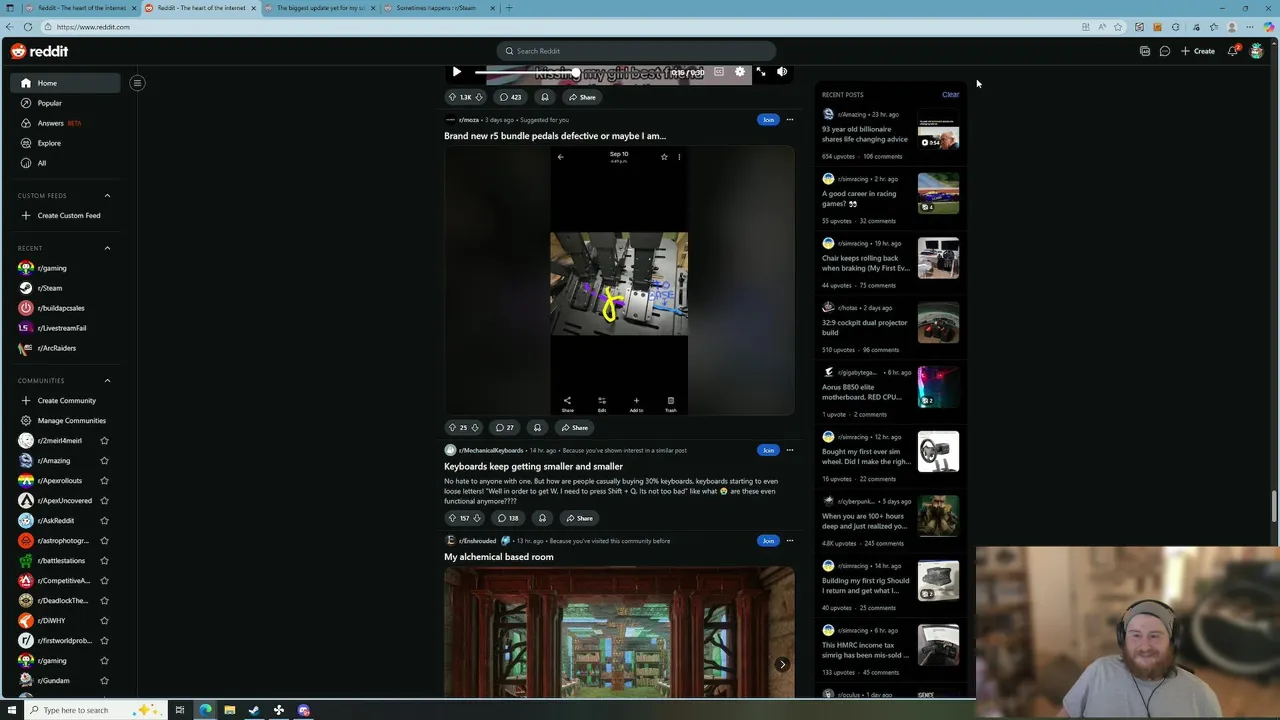Create a custom feed

(66, 216)
